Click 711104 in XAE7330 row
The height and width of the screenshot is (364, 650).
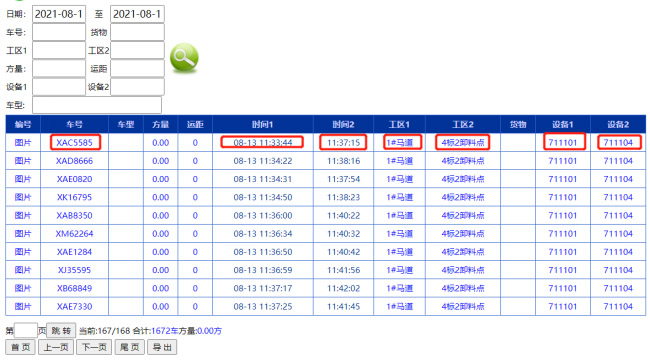(x=618, y=307)
